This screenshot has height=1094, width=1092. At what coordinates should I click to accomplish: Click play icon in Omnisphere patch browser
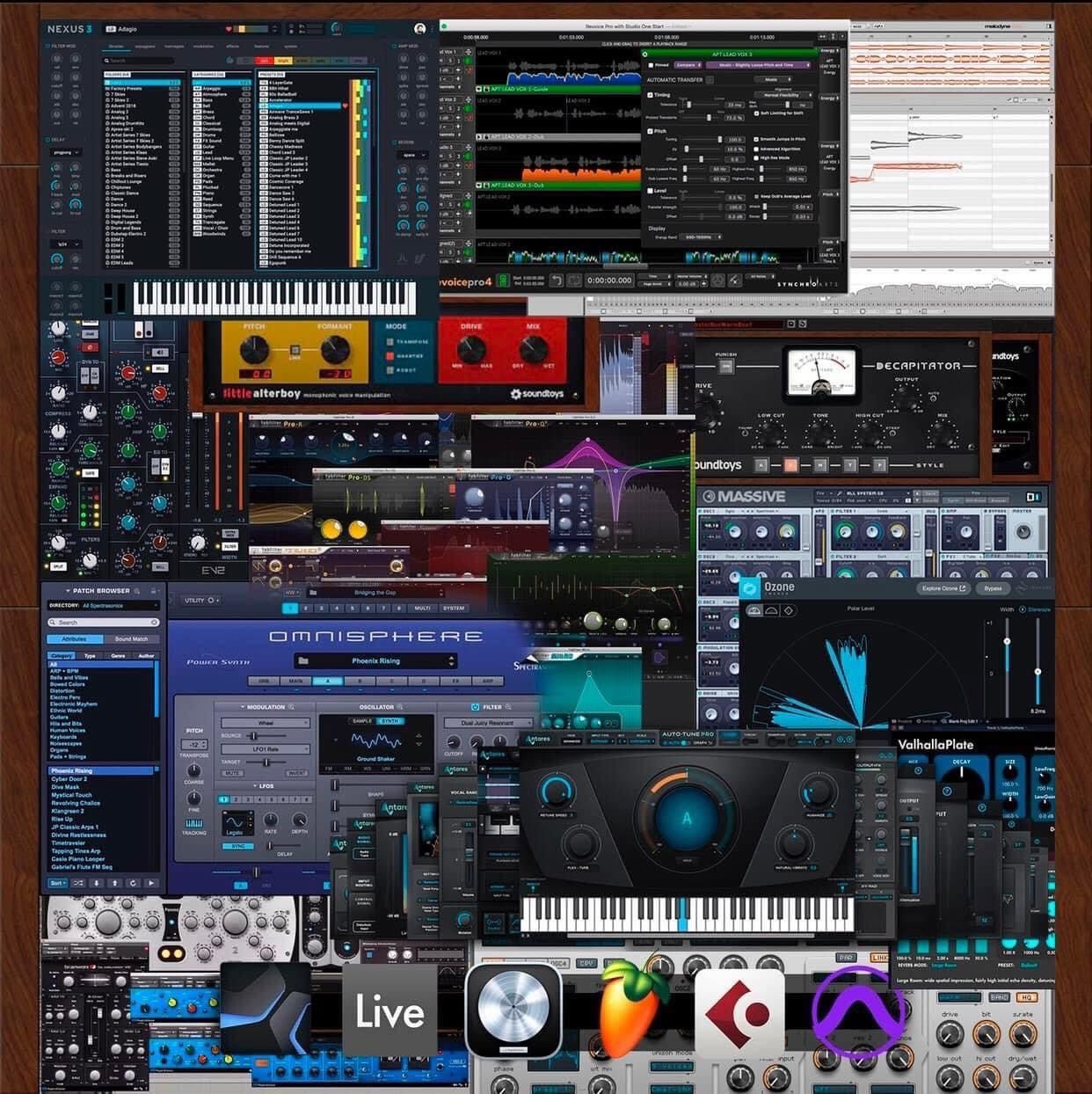(151, 883)
